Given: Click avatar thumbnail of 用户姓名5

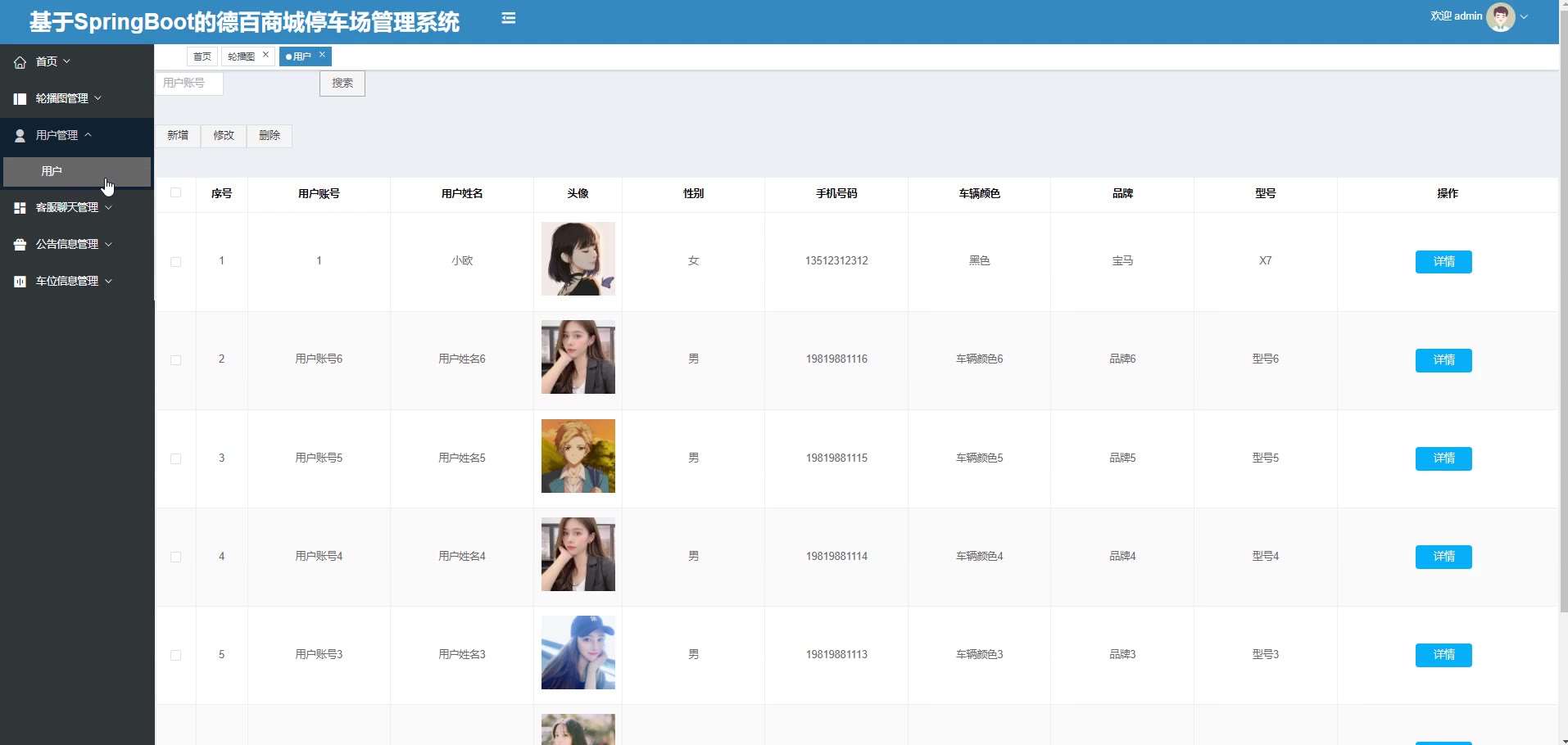Looking at the screenshot, I should click(578, 456).
